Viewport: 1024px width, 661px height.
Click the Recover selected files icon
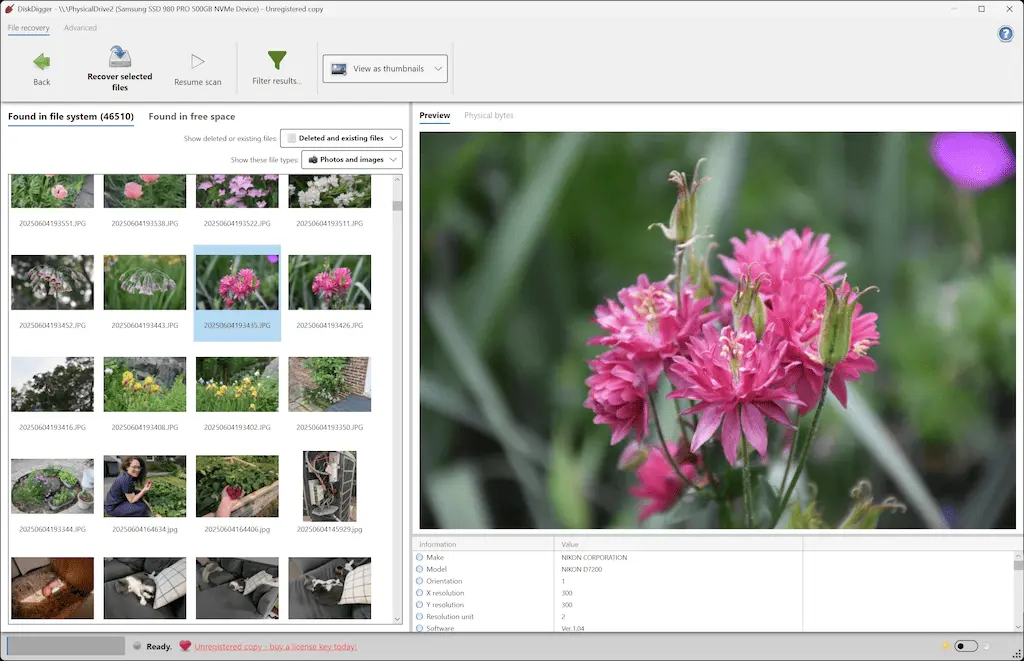coord(120,57)
